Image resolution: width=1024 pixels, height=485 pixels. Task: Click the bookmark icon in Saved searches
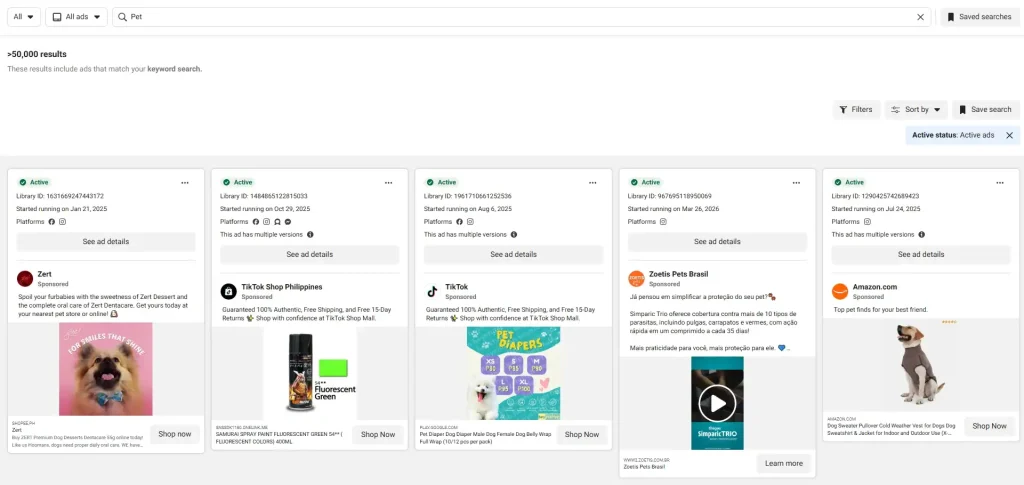pos(951,17)
